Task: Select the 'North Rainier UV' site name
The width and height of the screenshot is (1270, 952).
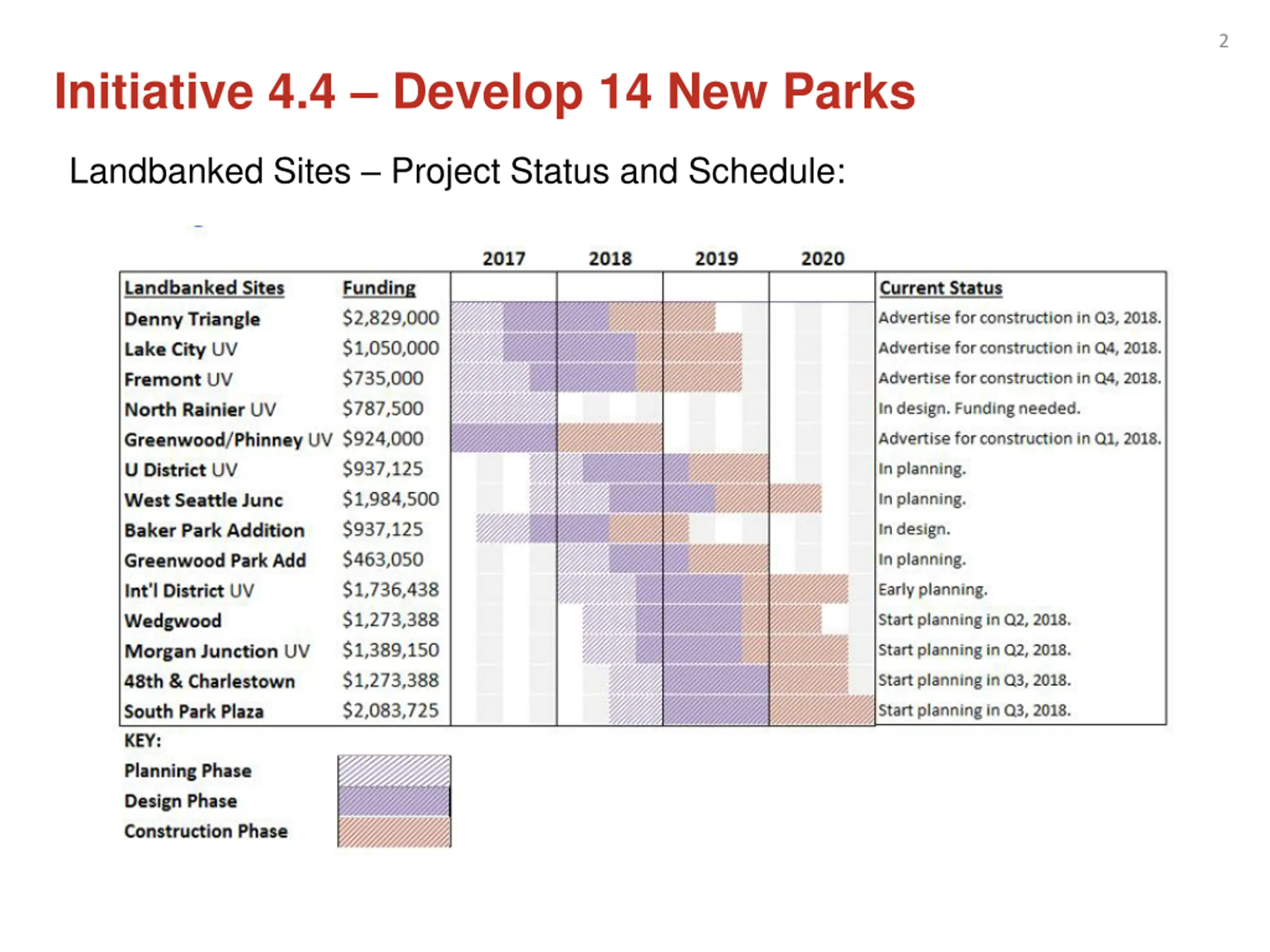Action: coord(200,409)
